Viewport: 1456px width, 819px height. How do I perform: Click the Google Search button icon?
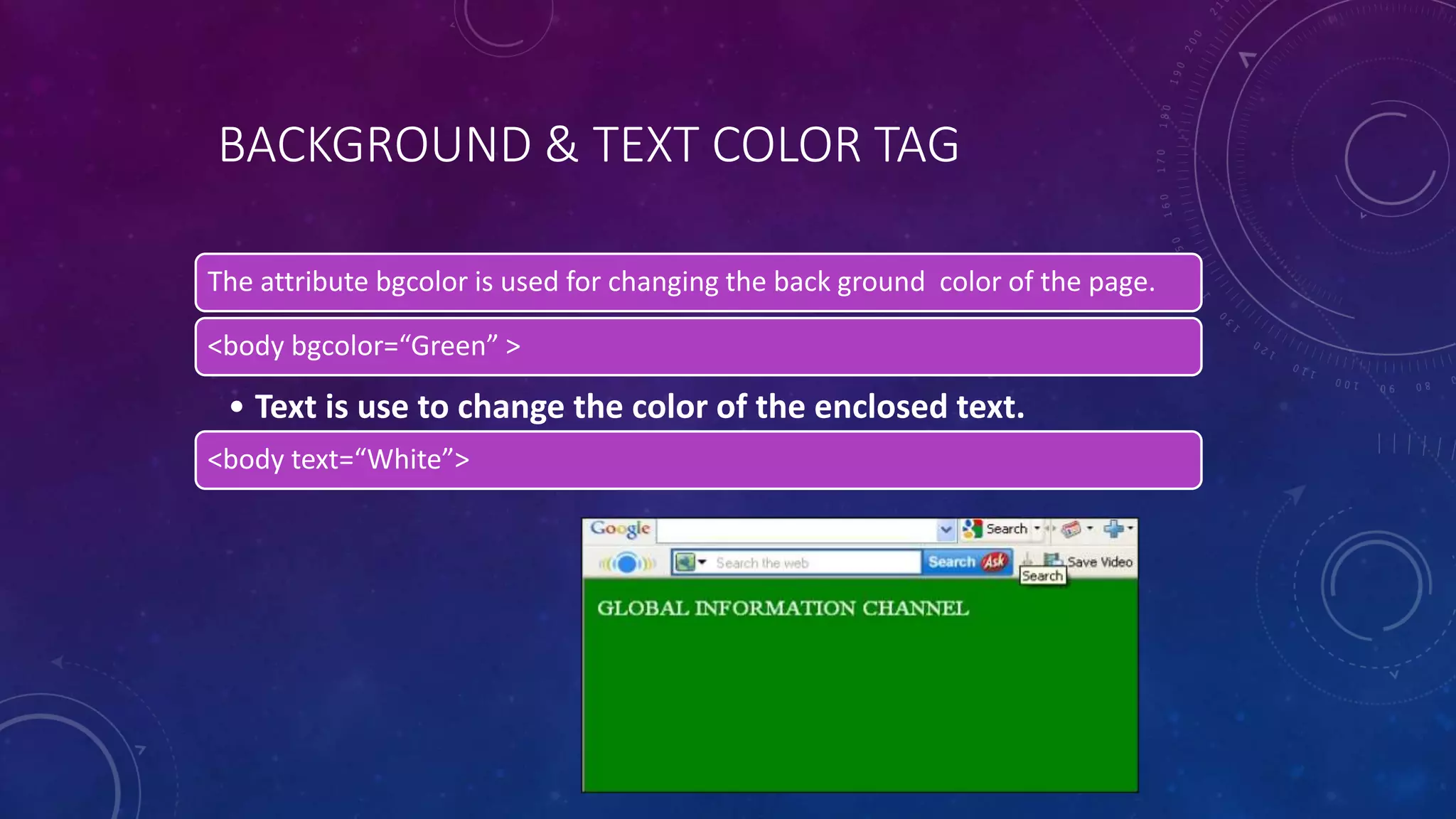click(x=972, y=529)
